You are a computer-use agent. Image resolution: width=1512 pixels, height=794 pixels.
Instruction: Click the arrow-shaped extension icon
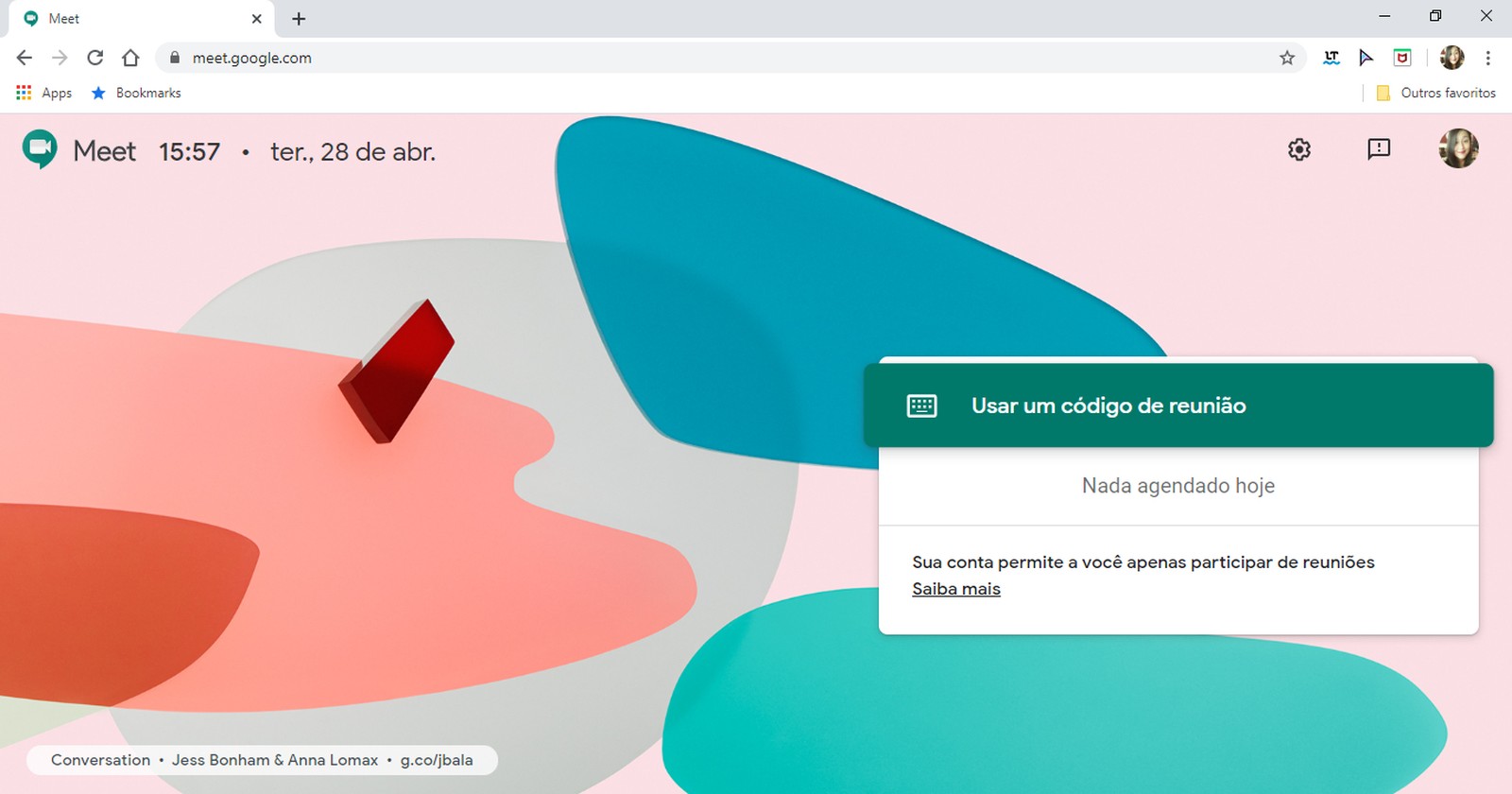(1366, 58)
